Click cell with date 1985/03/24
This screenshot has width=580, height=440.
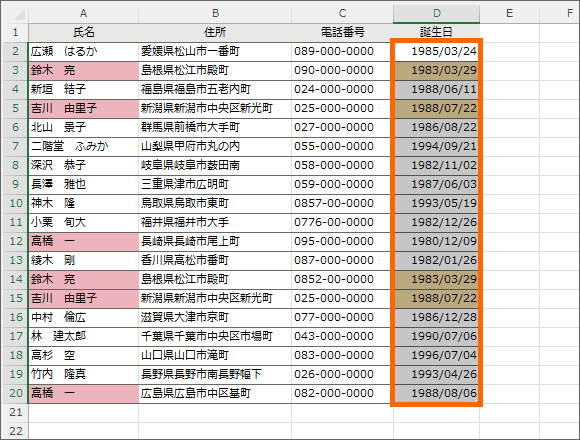pos(436,51)
